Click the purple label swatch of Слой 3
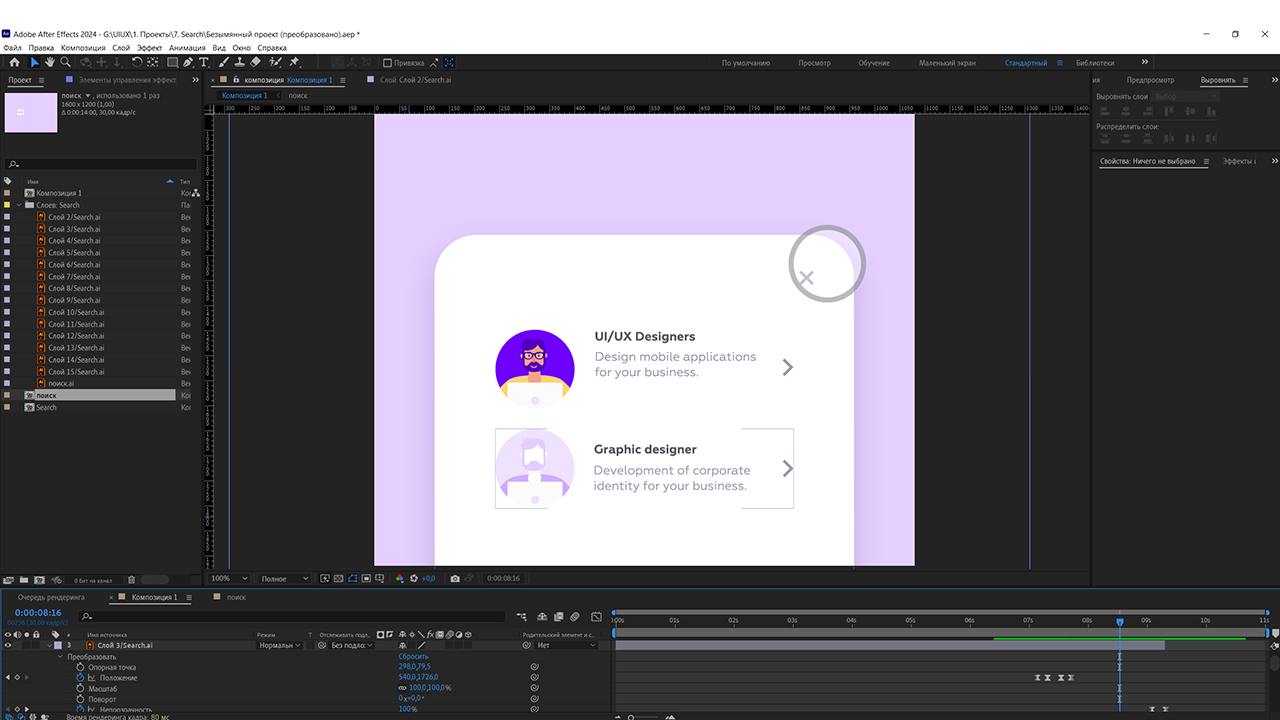Viewport: 1280px width, 720px height. (56, 645)
